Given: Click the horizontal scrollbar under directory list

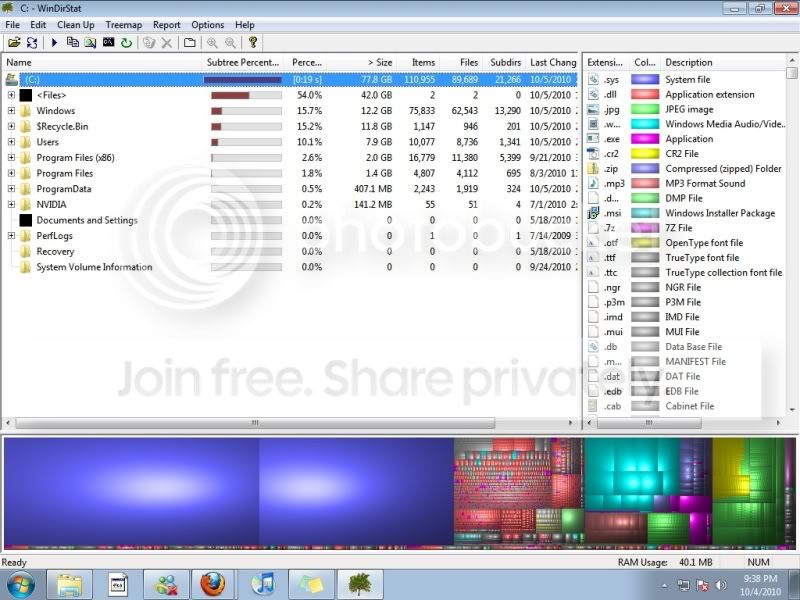Looking at the screenshot, I should tap(255, 423).
